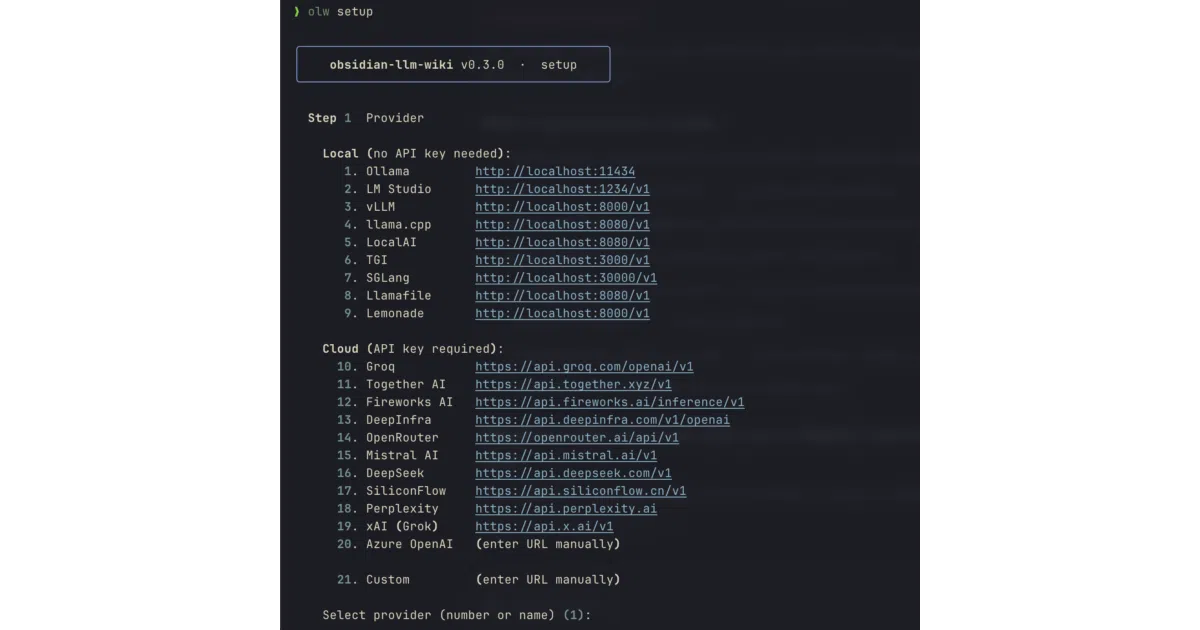Screen dimensions: 1200x630
Task: Open the Lemonade localhost URL
Action: (x=562, y=313)
